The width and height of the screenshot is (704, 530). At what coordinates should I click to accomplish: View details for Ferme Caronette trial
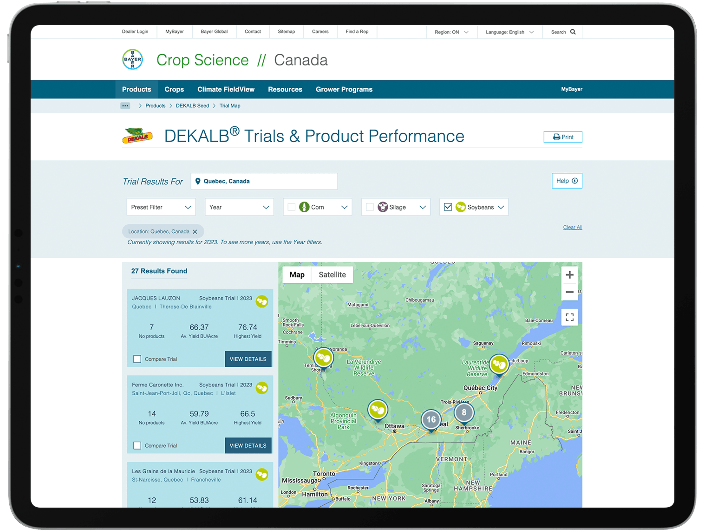click(248, 446)
